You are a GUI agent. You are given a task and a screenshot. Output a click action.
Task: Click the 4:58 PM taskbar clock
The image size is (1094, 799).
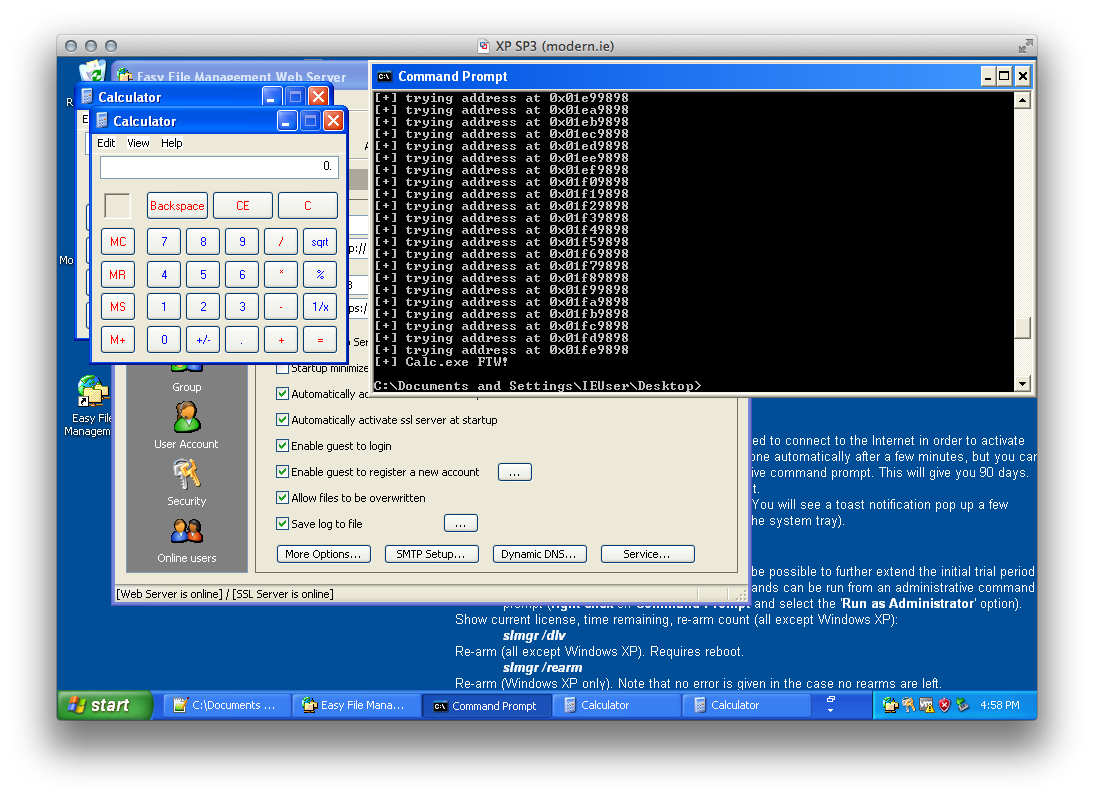tap(1000, 705)
